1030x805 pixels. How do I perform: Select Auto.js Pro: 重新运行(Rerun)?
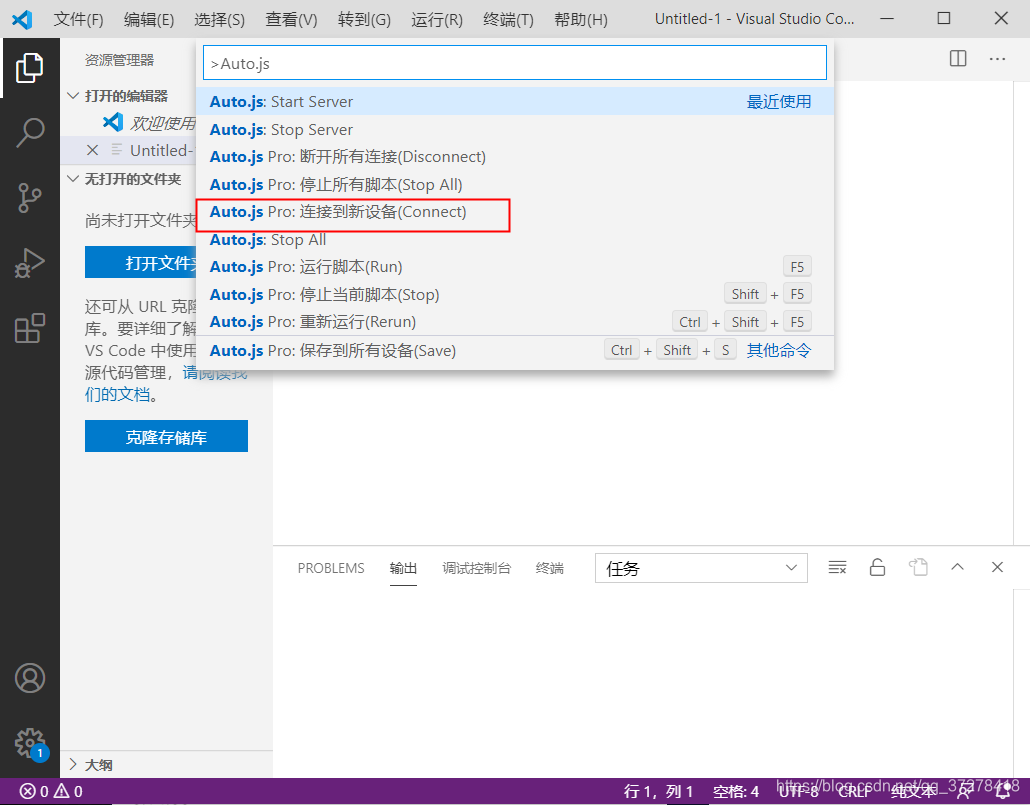[x=515, y=322]
